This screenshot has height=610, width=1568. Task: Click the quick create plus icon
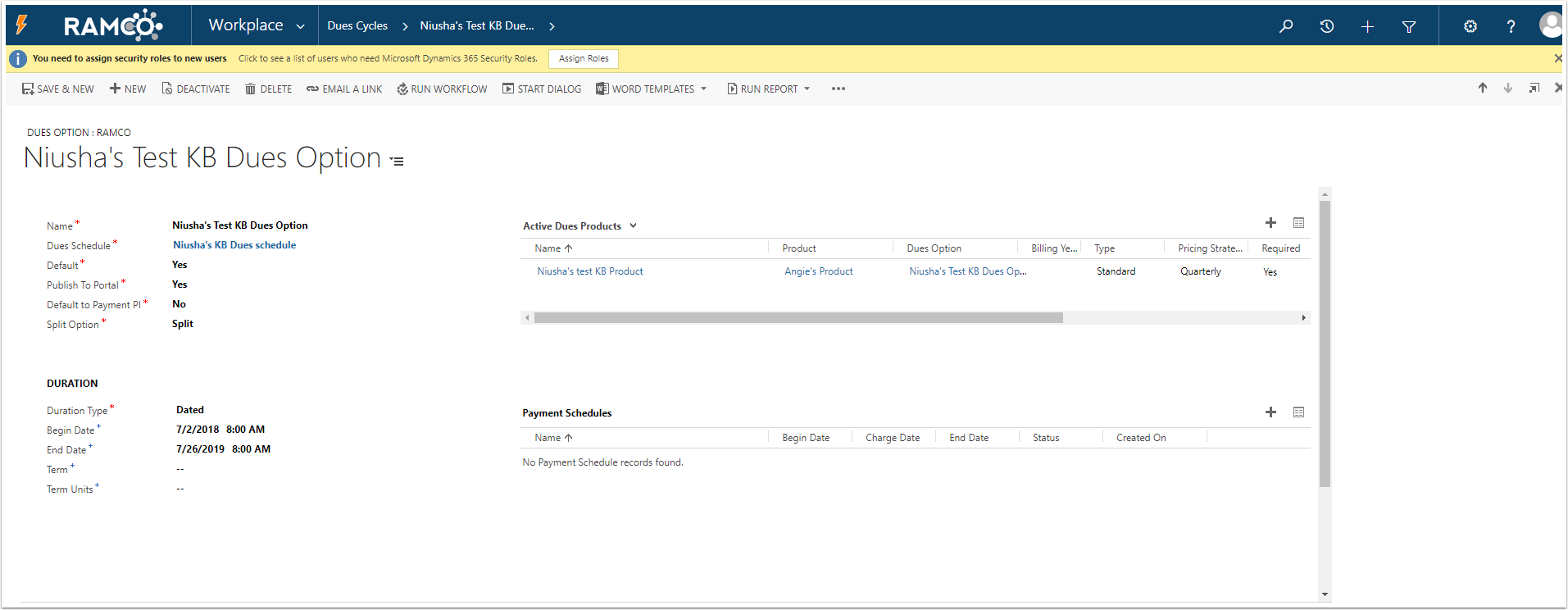pos(1367,26)
